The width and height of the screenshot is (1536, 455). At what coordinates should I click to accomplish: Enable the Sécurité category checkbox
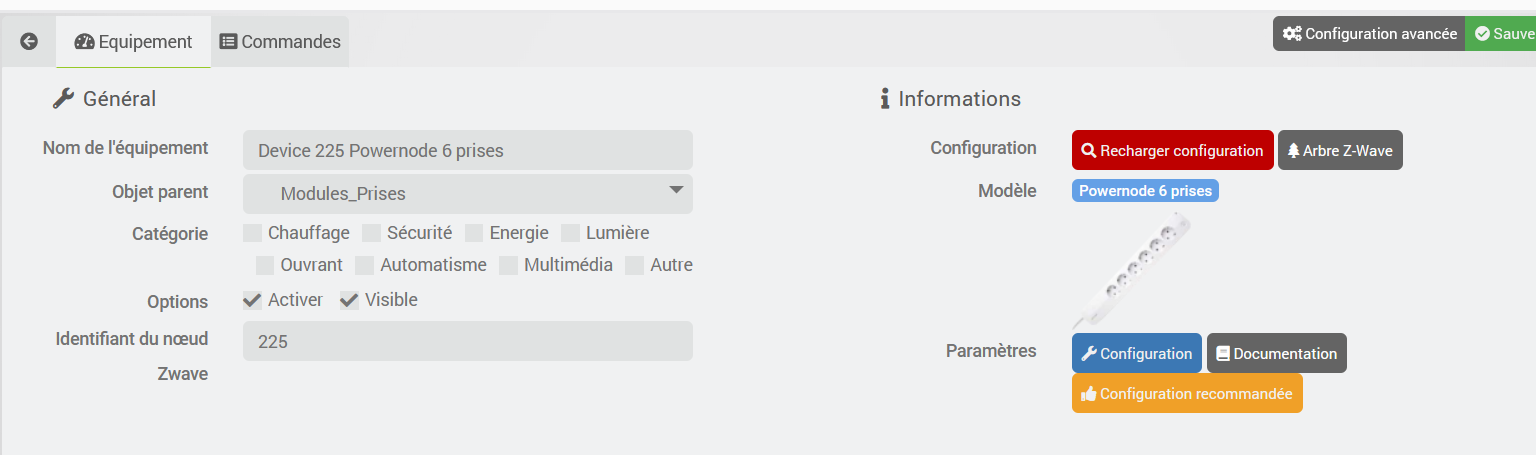pos(371,233)
